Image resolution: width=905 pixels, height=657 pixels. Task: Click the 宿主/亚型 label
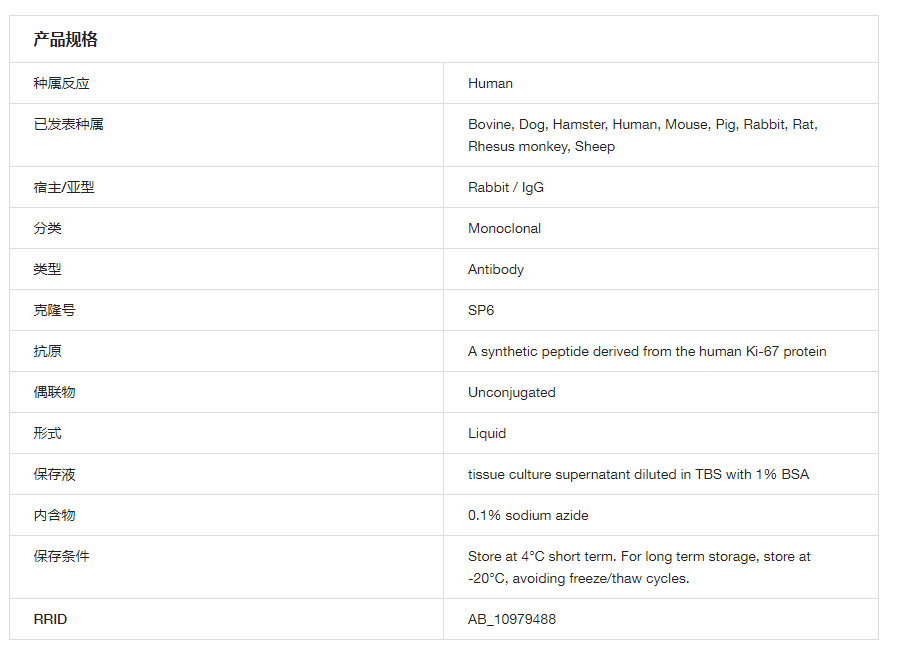tap(64, 187)
